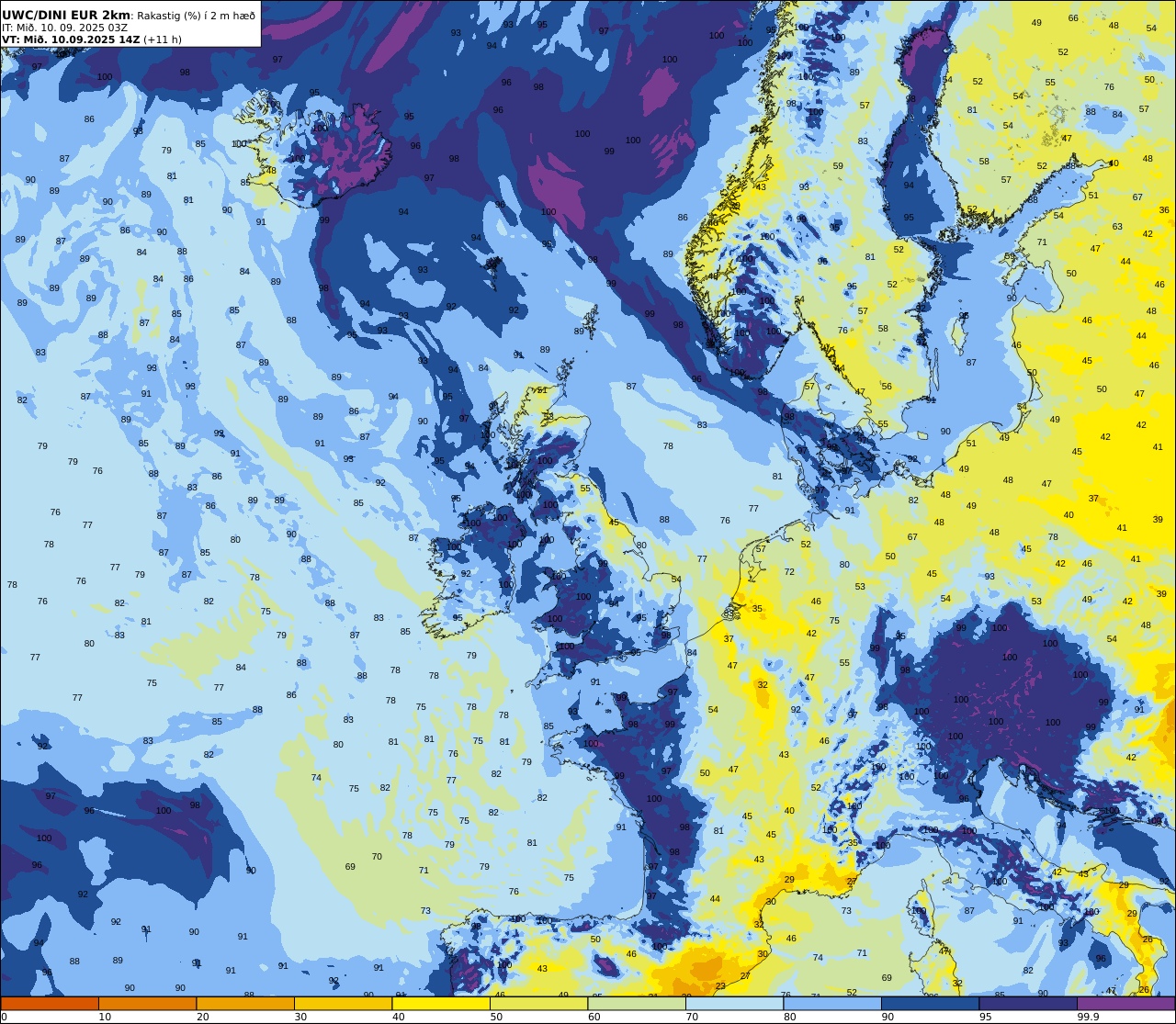The image size is (1176, 1024).
Task: Click the "60" legend scale label
Action: pyautogui.click(x=594, y=1017)
